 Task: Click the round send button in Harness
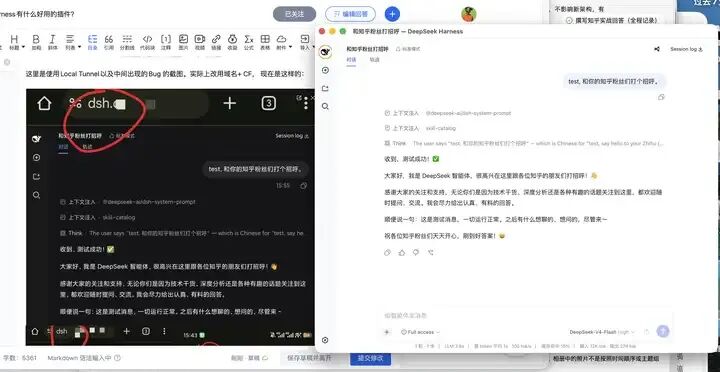coord(663,331)
